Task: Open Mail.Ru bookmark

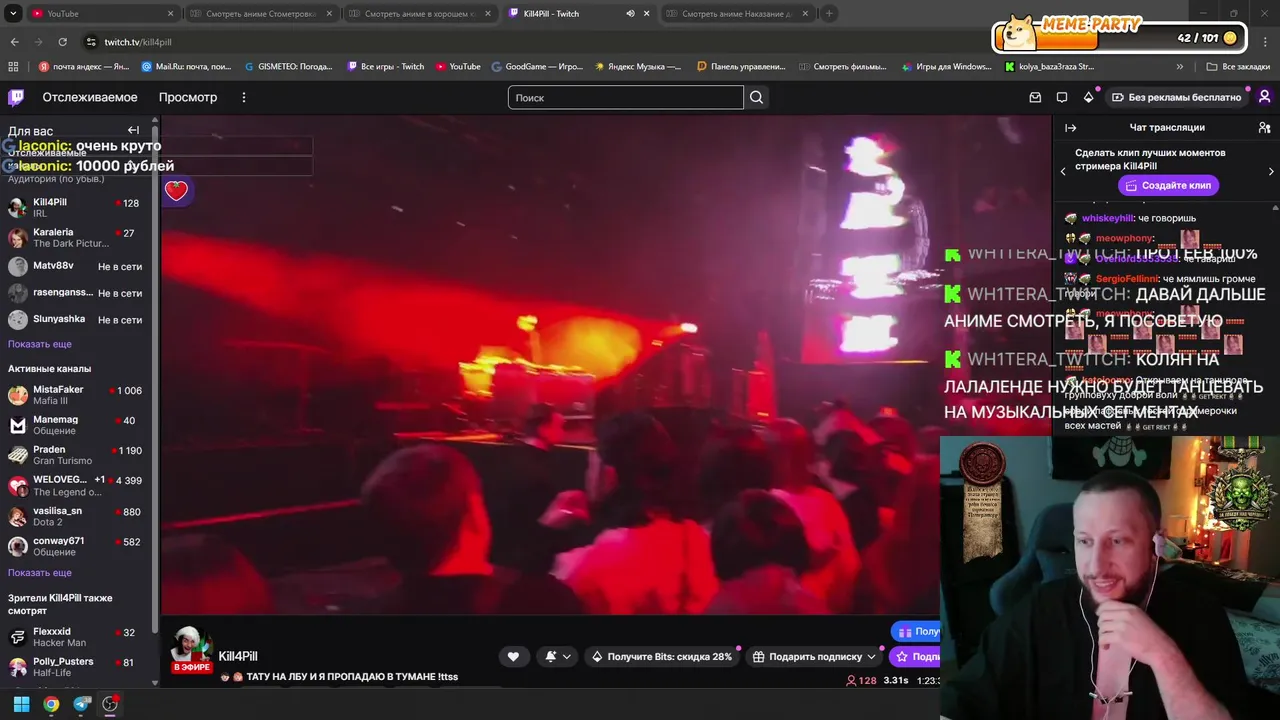Action: coord(187,66)
